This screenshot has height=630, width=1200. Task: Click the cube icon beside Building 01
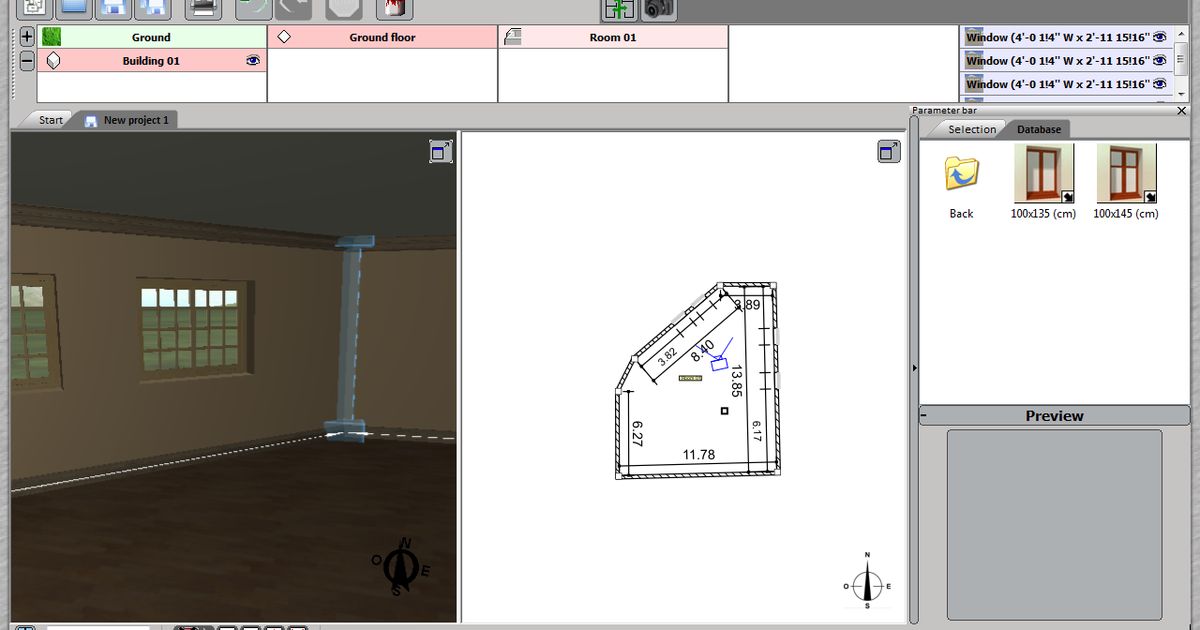point(54,61)
